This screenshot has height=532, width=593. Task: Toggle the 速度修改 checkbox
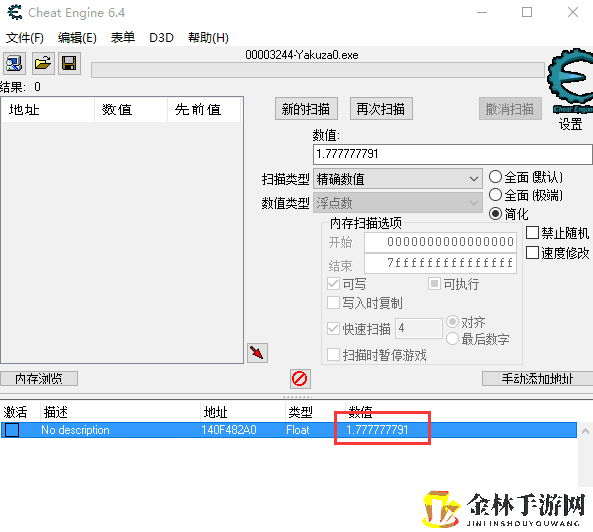tap(532, 253)
